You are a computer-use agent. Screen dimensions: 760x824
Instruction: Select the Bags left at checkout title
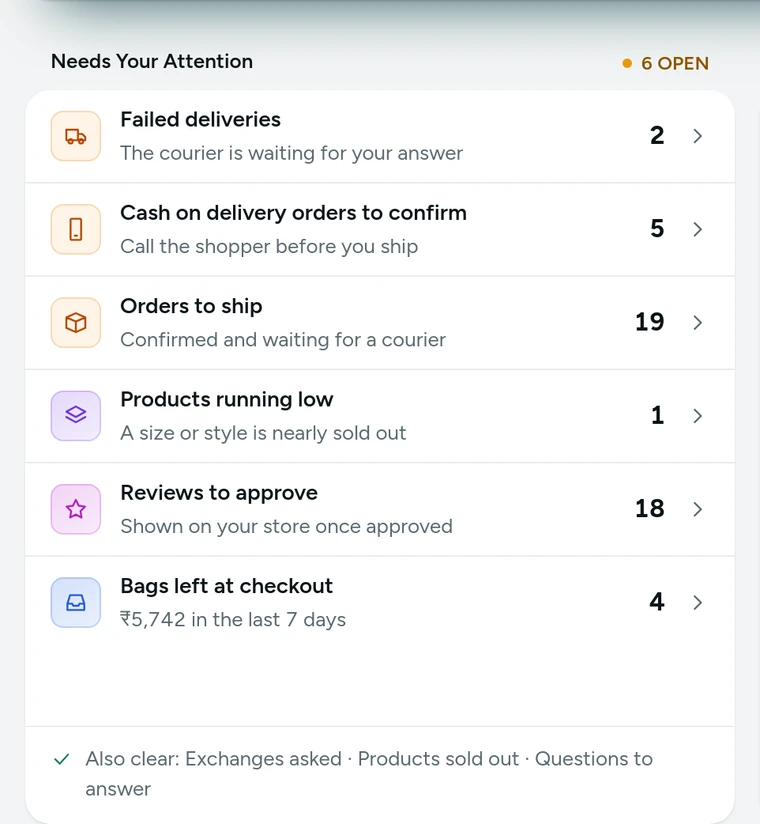227,586
